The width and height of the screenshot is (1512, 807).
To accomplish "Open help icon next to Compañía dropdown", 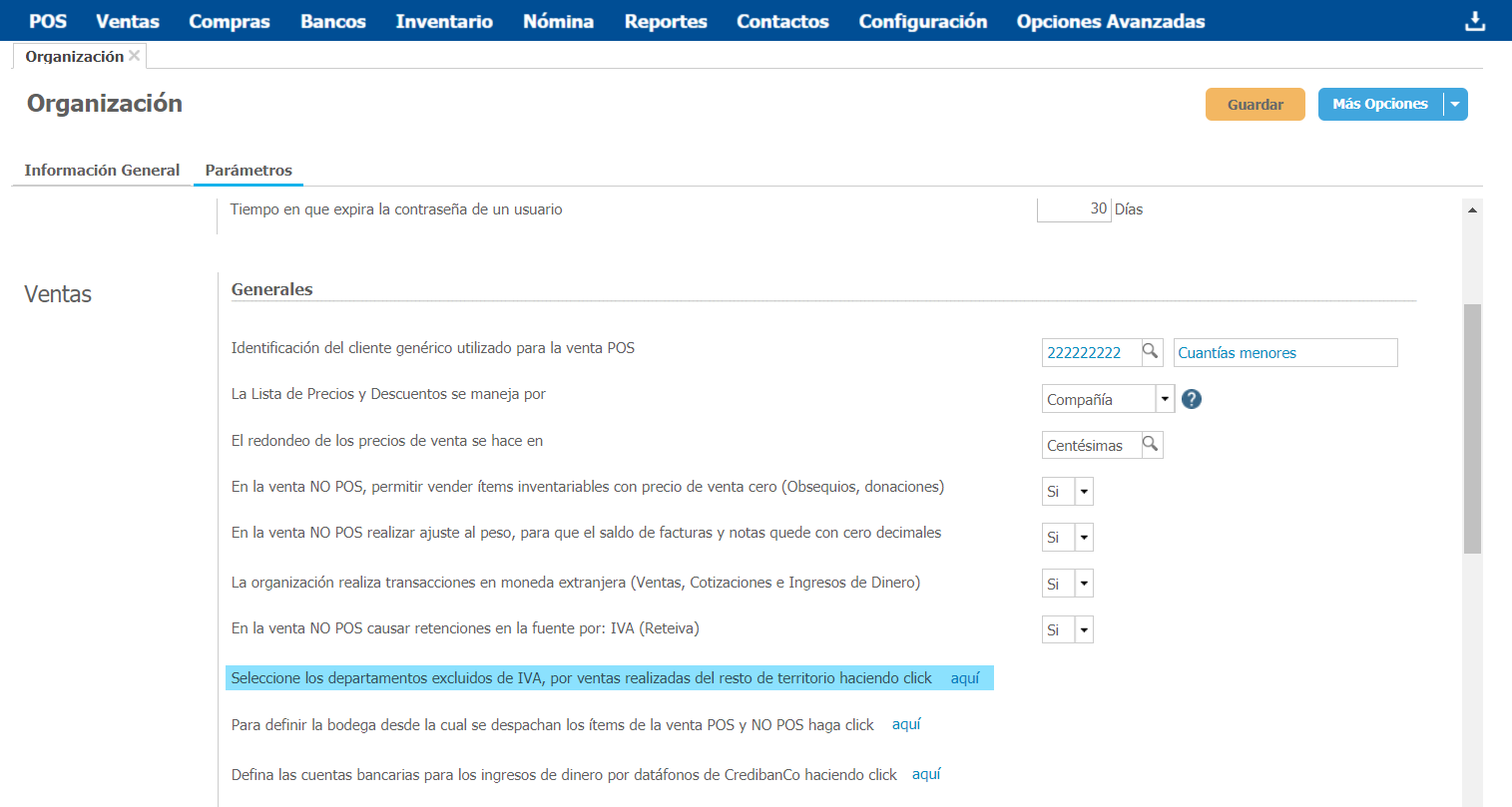I will 1191,399.
